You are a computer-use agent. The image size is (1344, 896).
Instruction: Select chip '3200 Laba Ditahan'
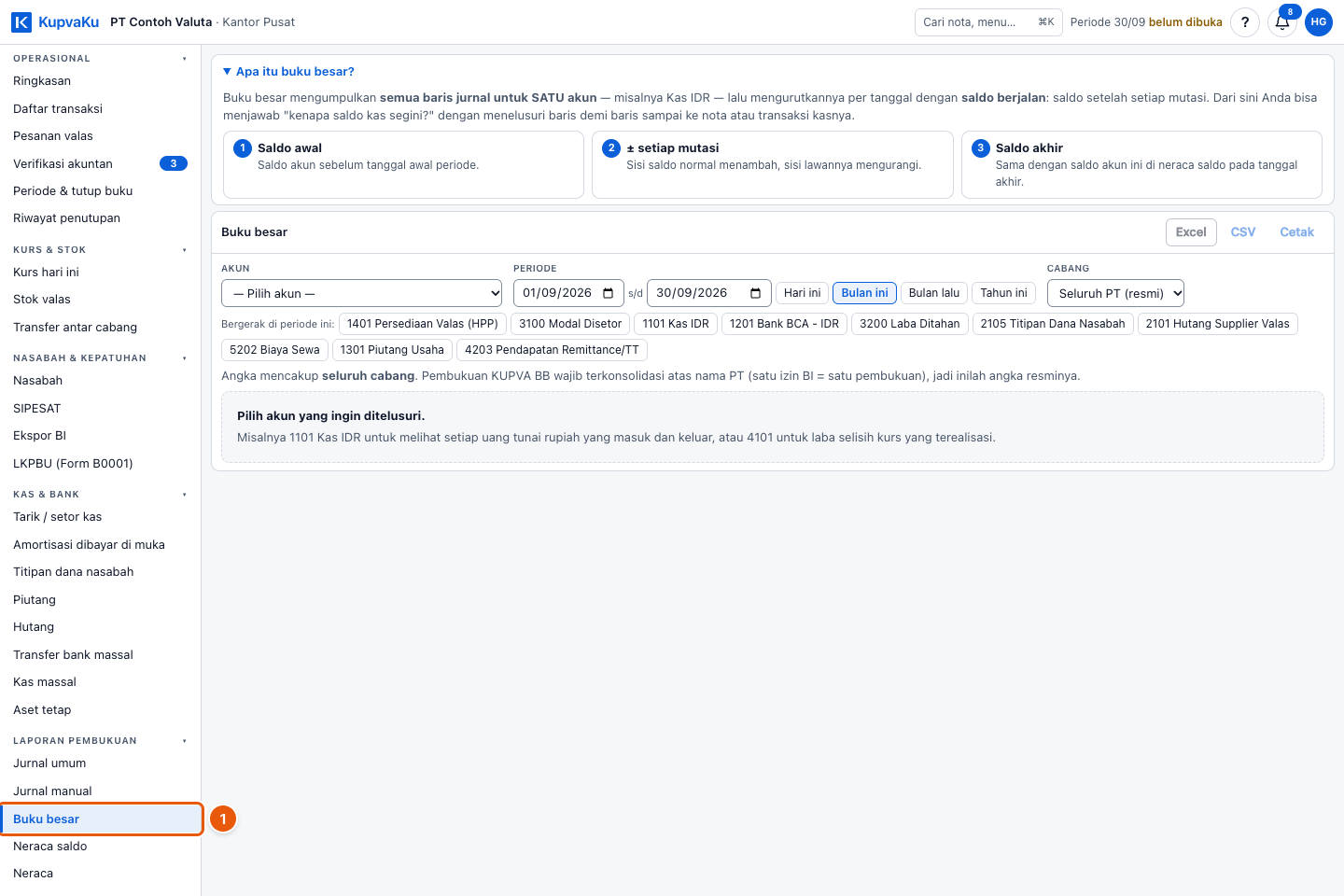pyautogui.click(x=910, y=324)
